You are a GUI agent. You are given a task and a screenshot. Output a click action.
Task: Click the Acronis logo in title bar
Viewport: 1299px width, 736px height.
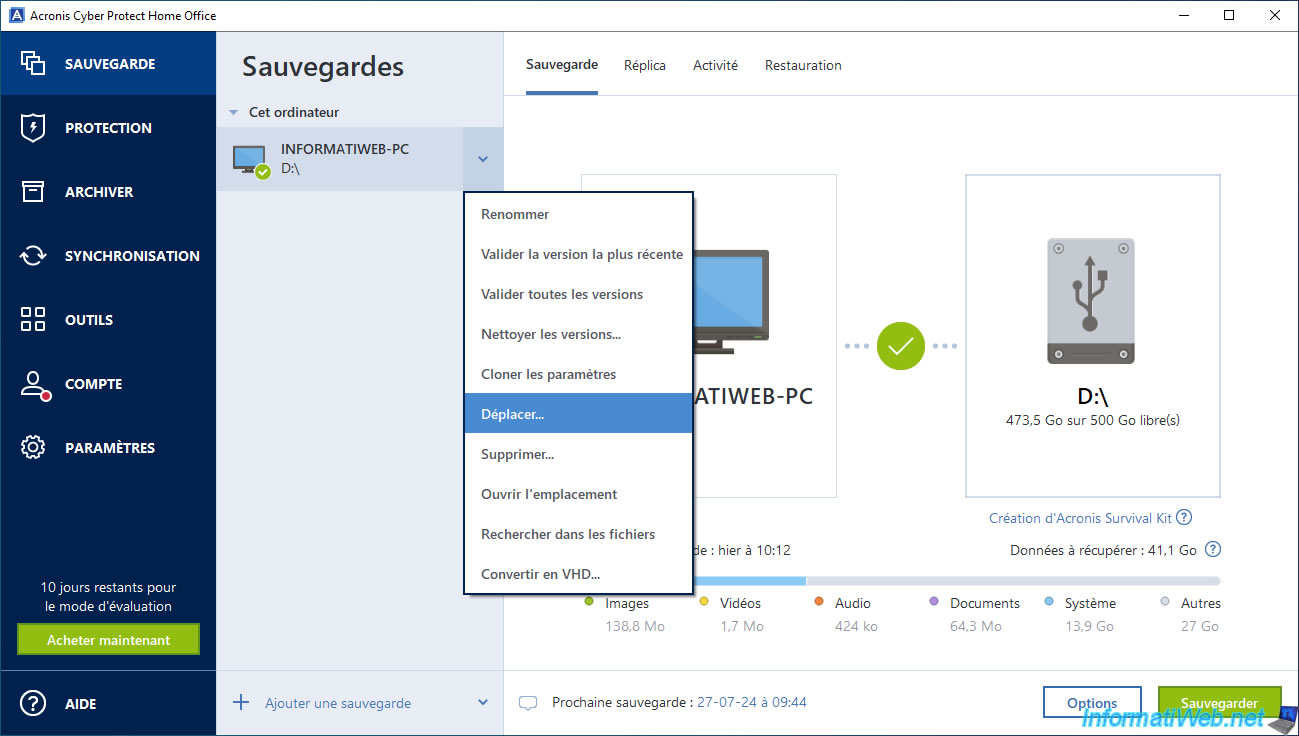pyautogui.click(x=14, y=15)
